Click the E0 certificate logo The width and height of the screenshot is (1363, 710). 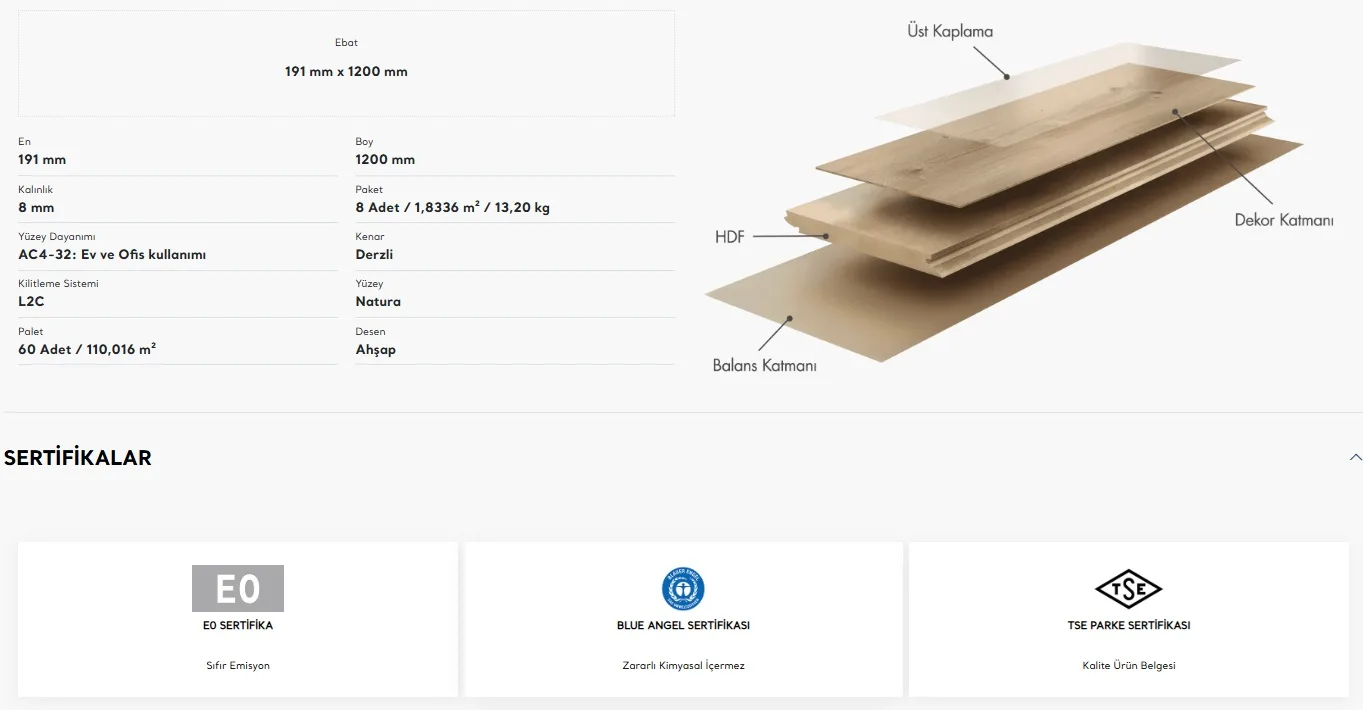238,588
